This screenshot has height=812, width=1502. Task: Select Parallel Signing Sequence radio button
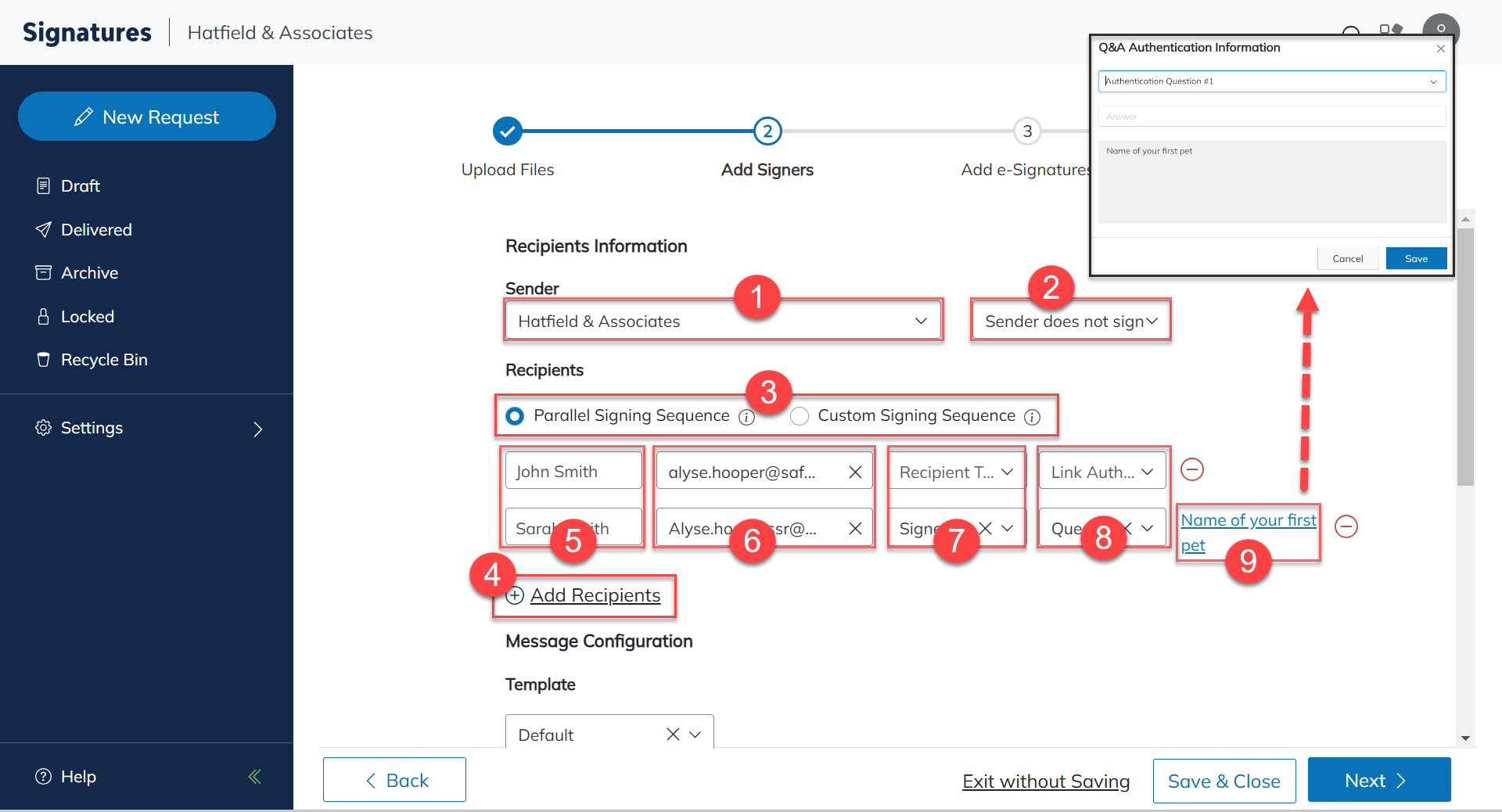[x=515, y=416]
